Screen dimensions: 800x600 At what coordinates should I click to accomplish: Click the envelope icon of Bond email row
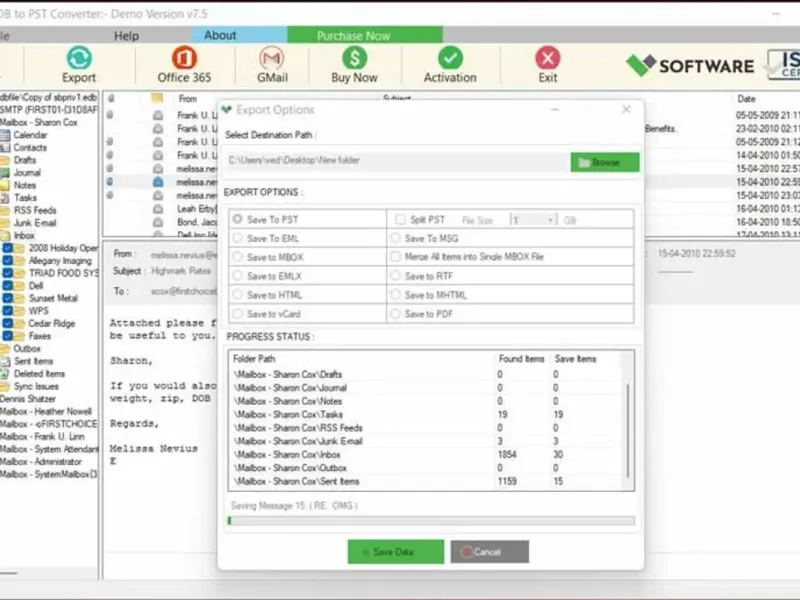click(158, 222)
